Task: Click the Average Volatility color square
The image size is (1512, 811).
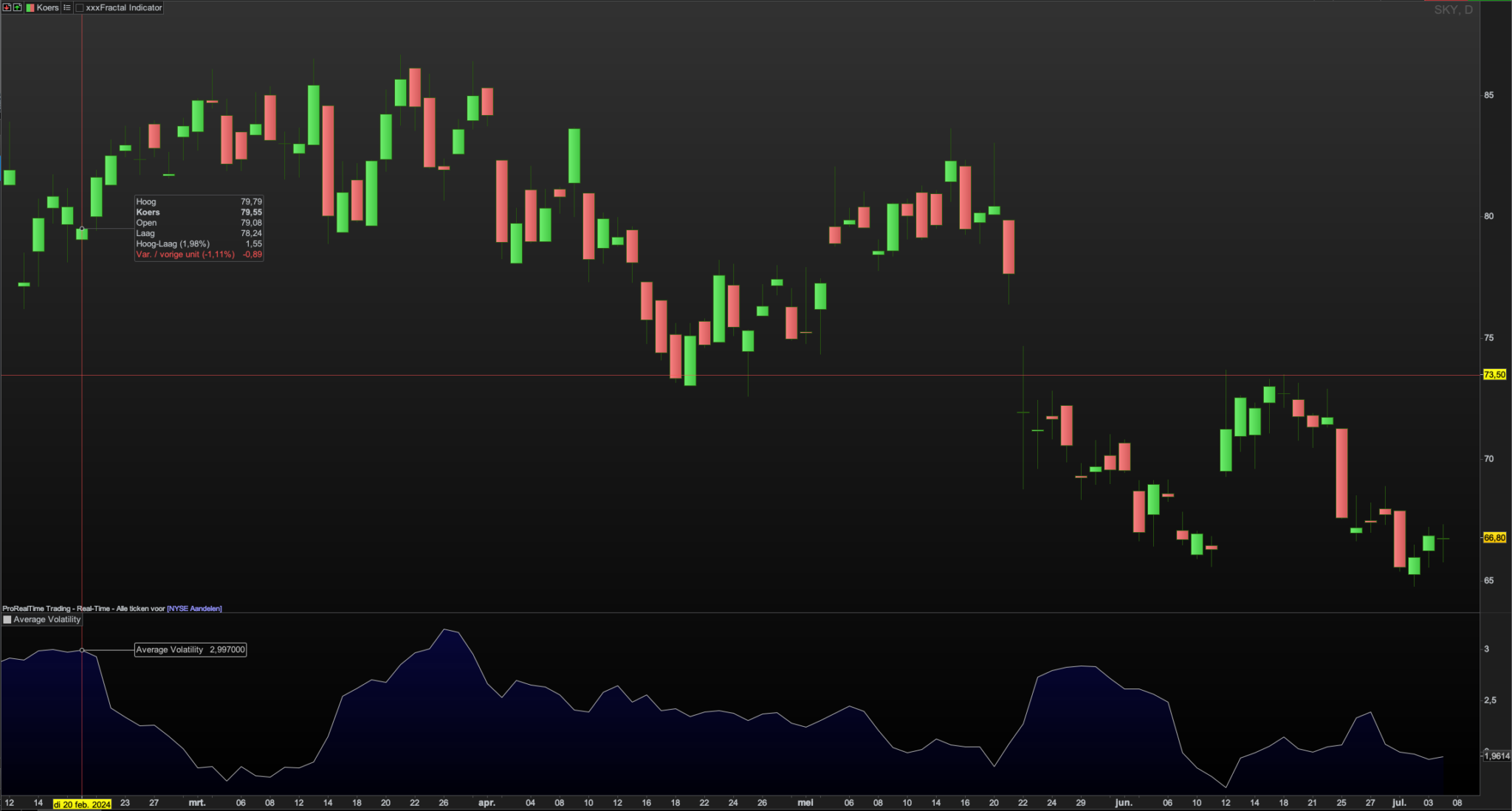Action: (x=7, y=620)
